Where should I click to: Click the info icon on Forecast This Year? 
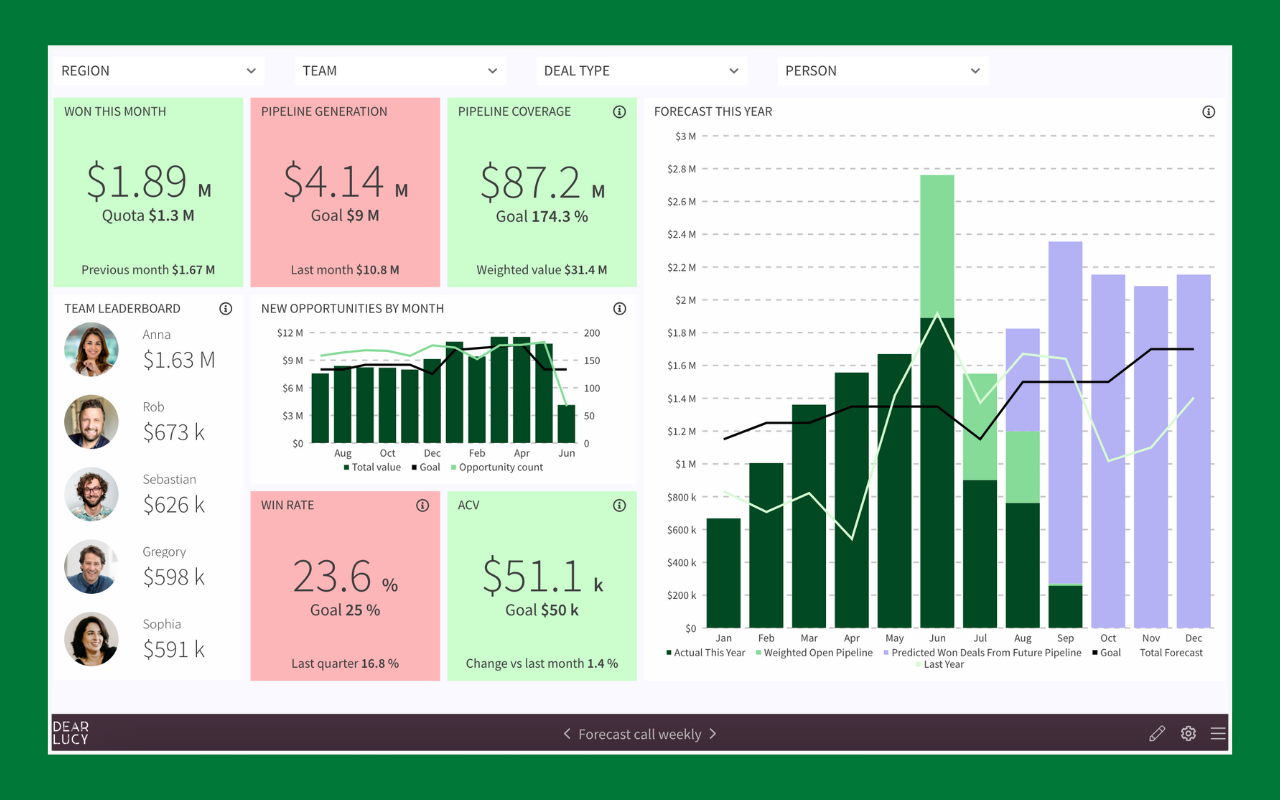[x=1208, y=112]
